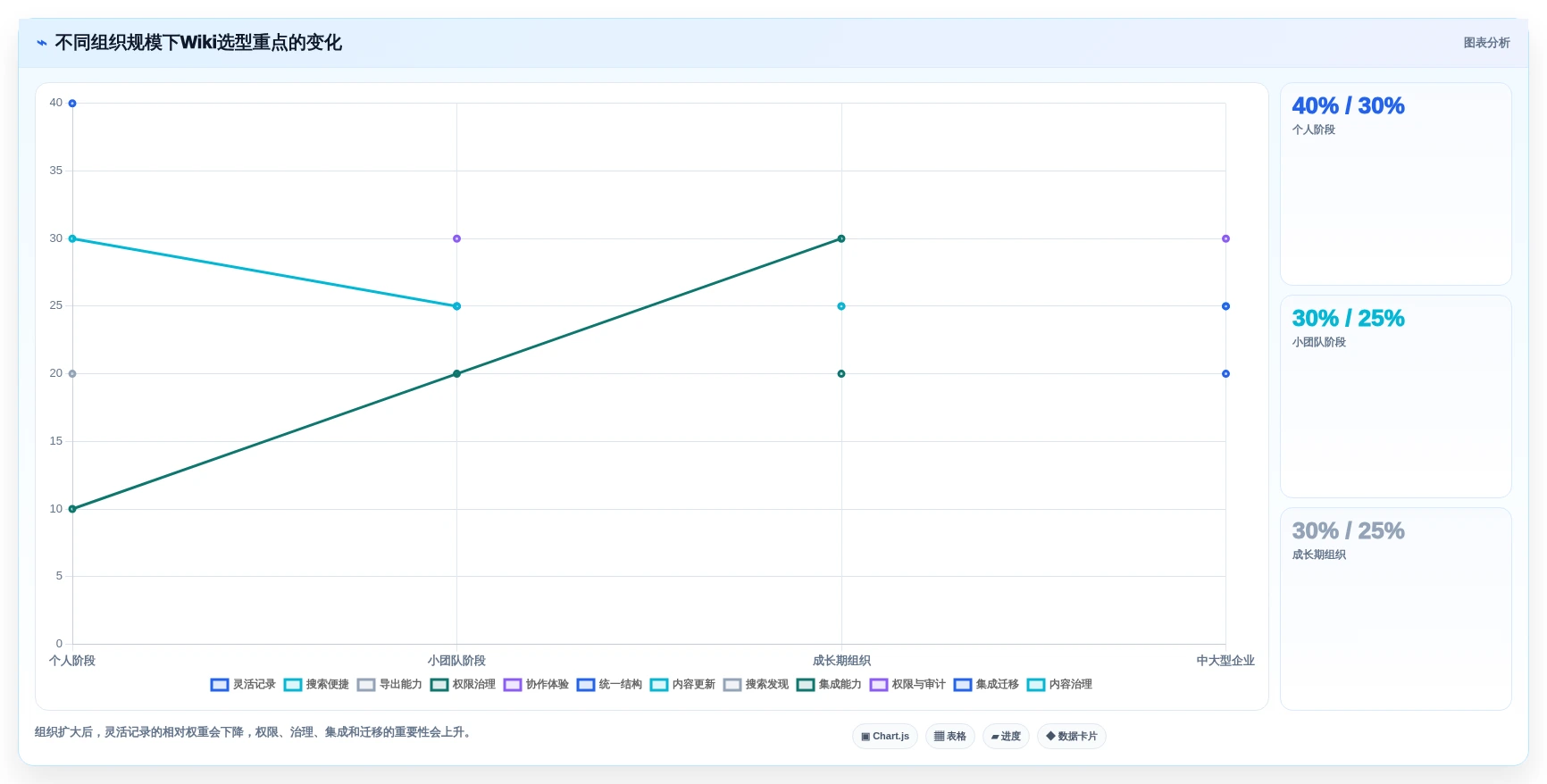Hide the 导出能力 legend series
The height and width of the screenshot is (784, 1547).
tap(389, 685)
